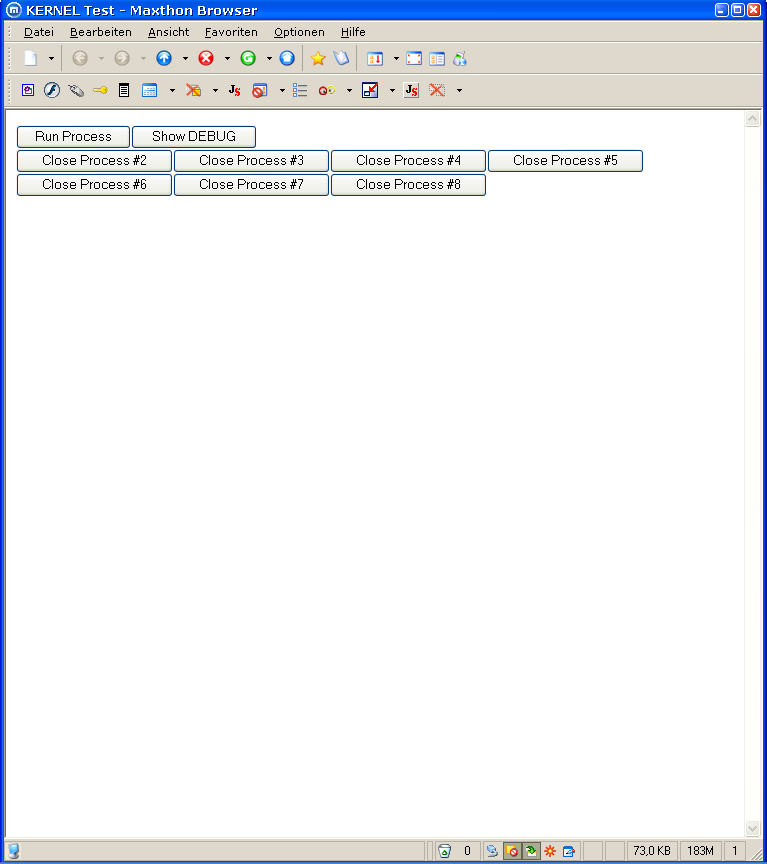Expand the dropdown beside the blue Up arrow
The height and width of the screenshot is (864, 767).
pos(185,58)
